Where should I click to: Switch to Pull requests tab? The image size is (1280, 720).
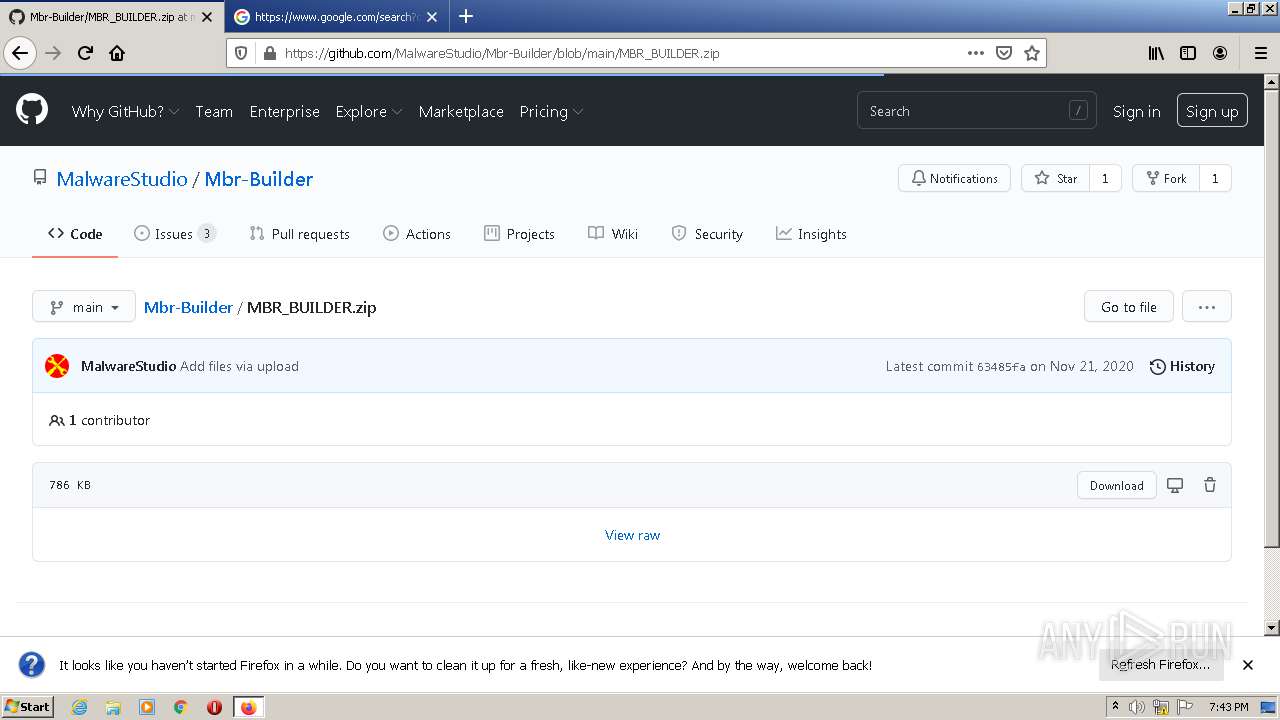pyautogui.click(x=300, y=234)
